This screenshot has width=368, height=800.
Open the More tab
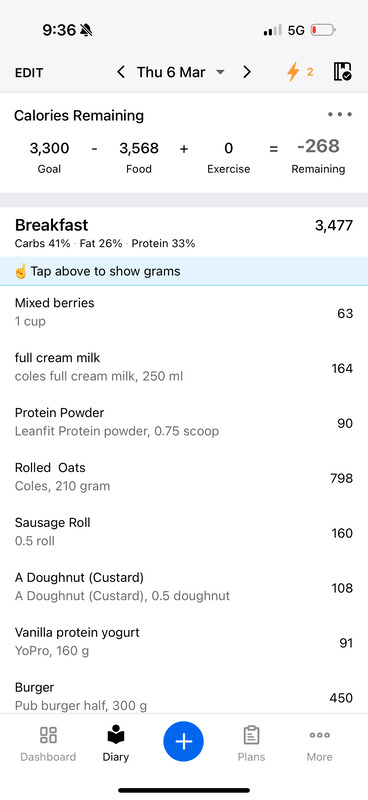[320, 744]
